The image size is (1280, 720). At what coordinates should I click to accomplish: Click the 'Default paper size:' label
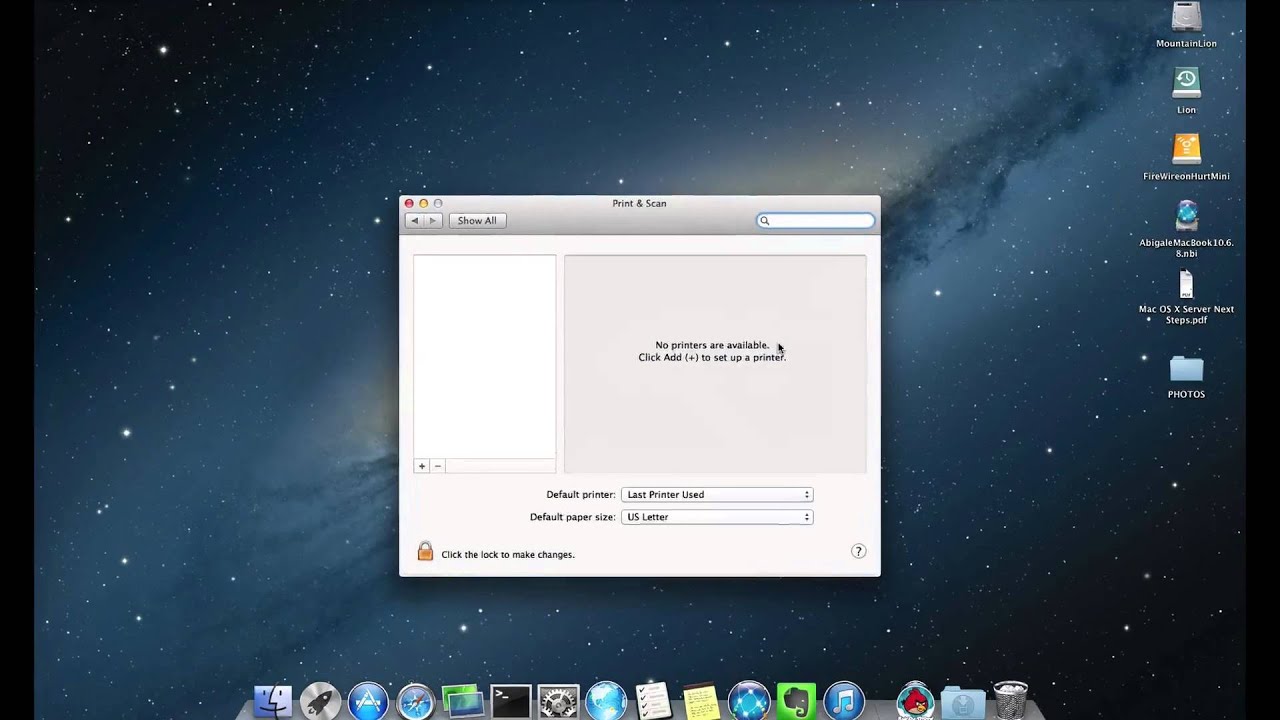pos(573,517)
